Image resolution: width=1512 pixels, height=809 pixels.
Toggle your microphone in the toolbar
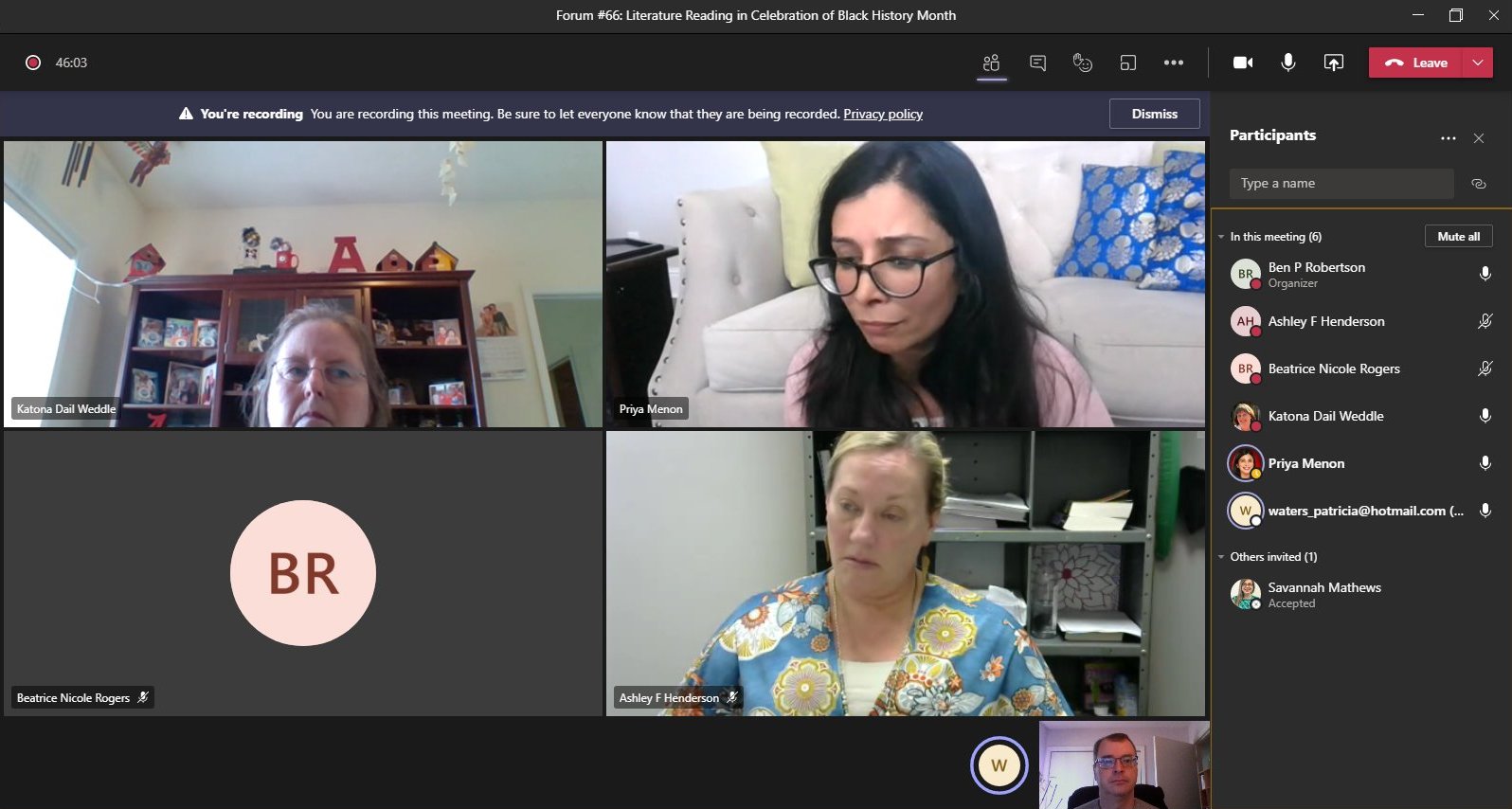1288,63
